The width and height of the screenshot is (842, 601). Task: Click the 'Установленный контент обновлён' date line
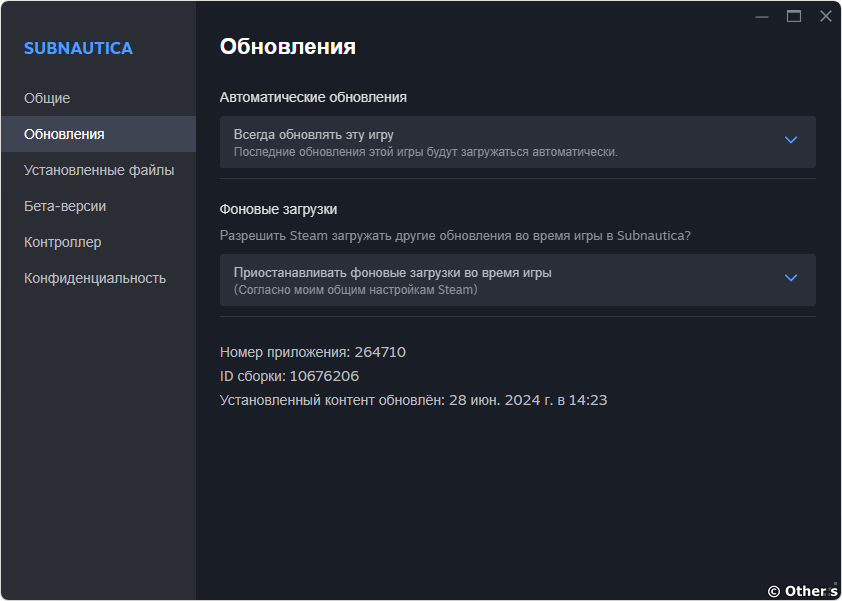413,400
